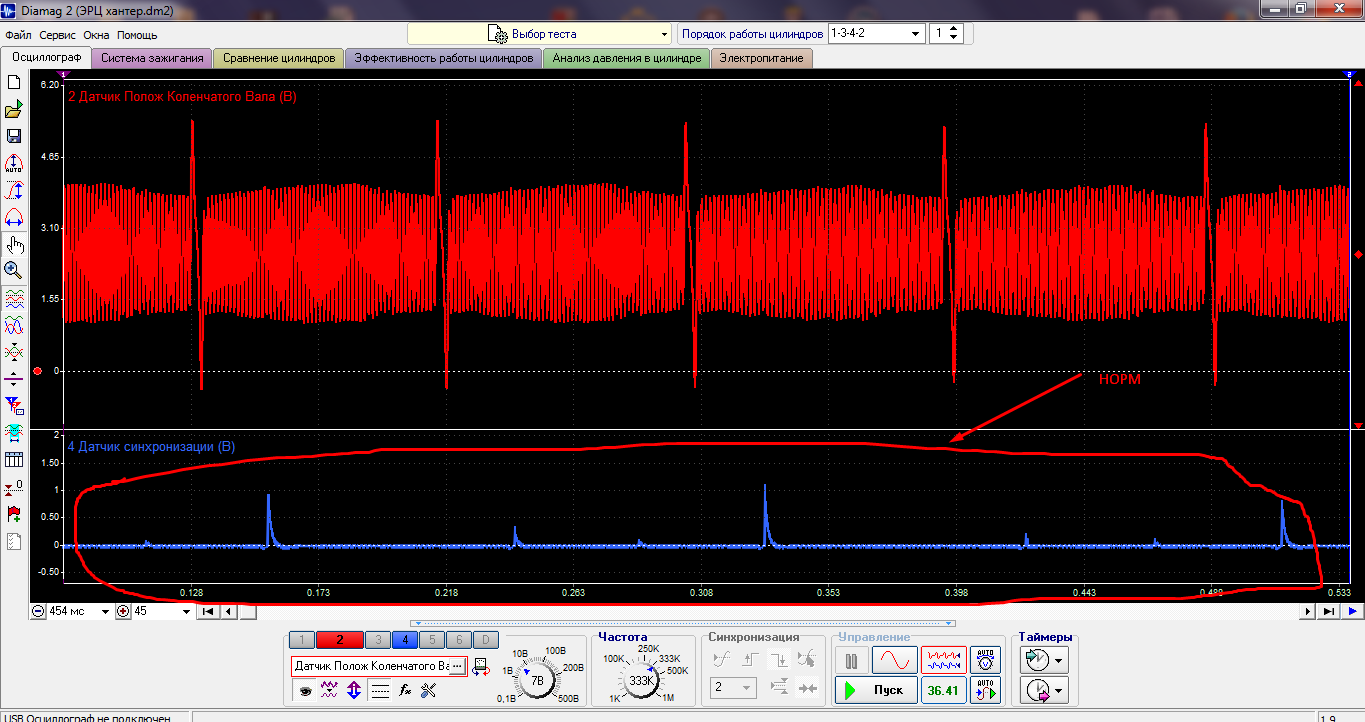
Task: Switch to Эффективность работы цилиндров tab
Action: [x=444, y=58]
